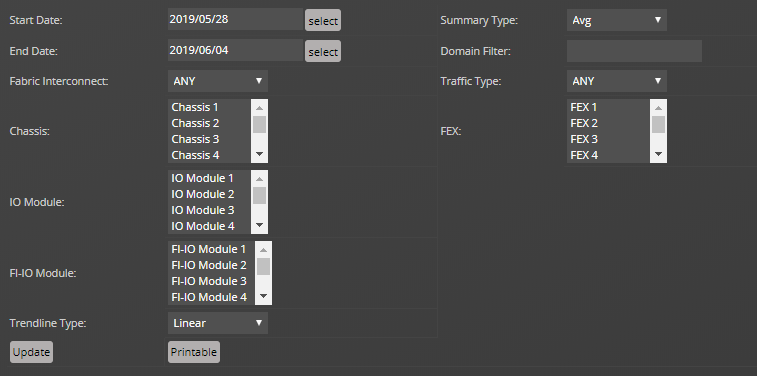Click the scroll-up arrow in Chassis list
The width and height of the screenshot is (757, 376).
click(259, 108)
